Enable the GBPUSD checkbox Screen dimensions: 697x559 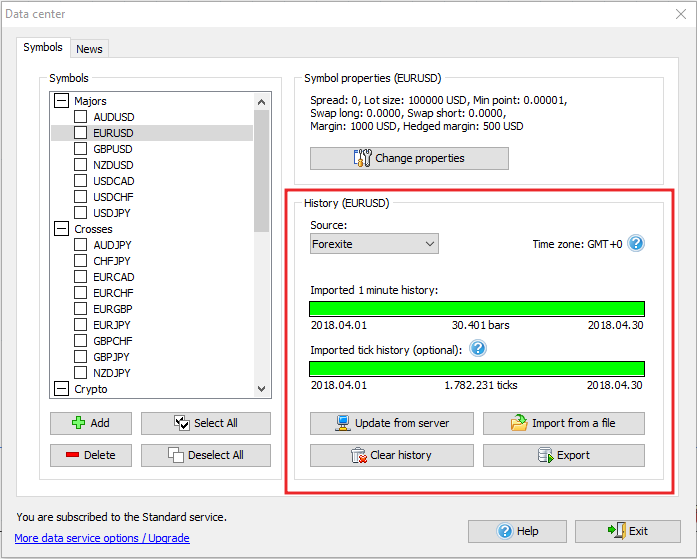(81, 149)
